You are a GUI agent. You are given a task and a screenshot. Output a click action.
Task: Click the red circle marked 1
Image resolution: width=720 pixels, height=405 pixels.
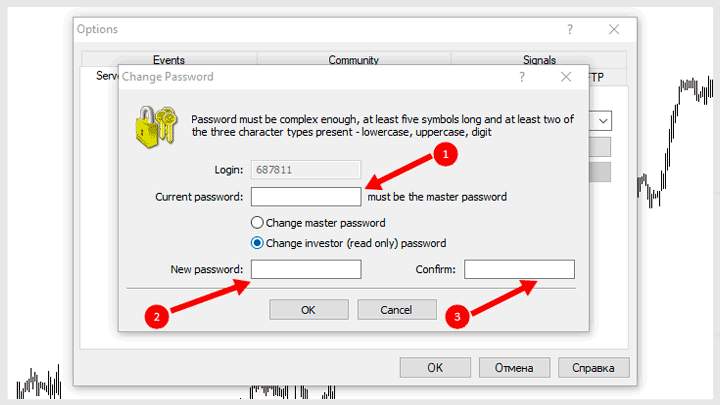tap(445, 154)
